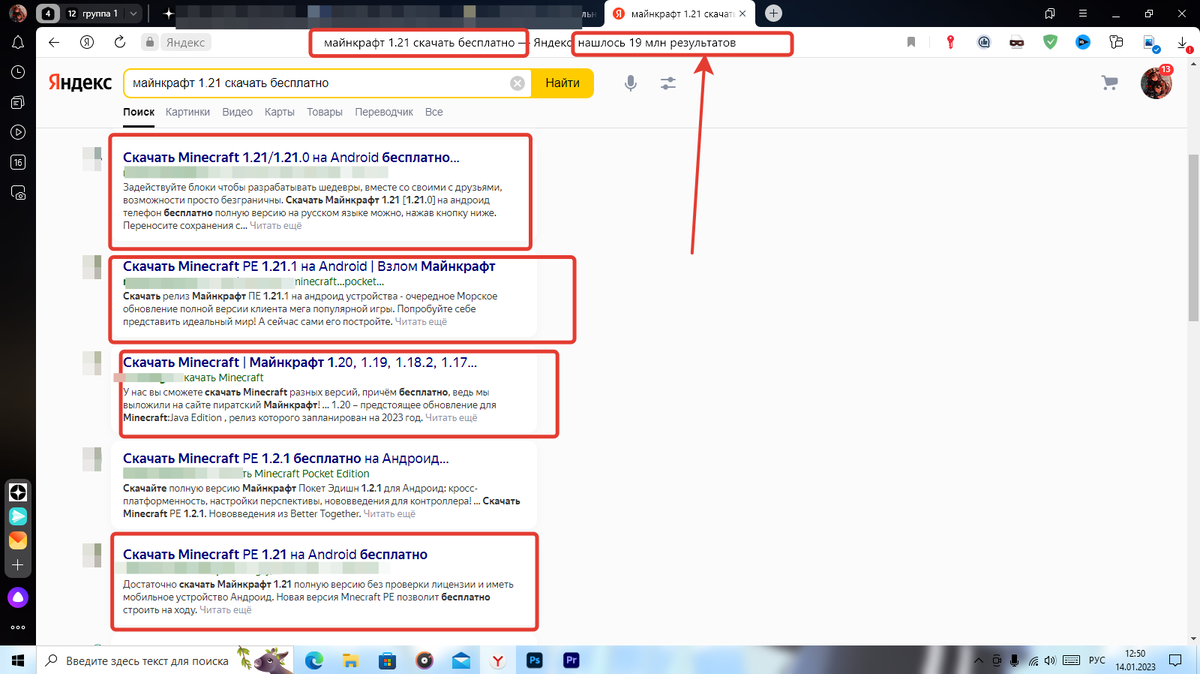Reload the current page
This screenshot has height=674, width=1200.
[120, 43]
